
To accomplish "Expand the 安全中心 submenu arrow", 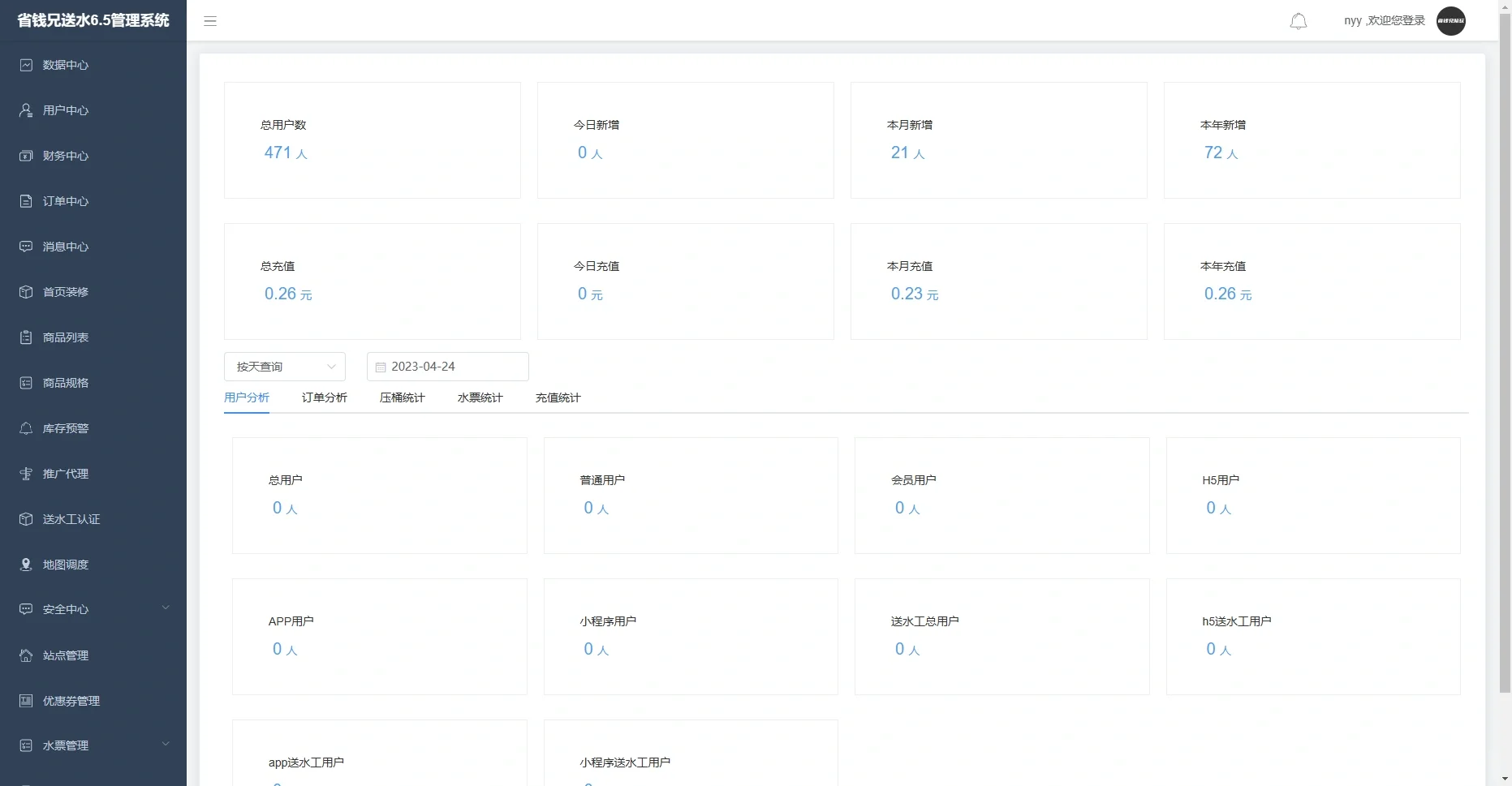I will coord(166,608).
